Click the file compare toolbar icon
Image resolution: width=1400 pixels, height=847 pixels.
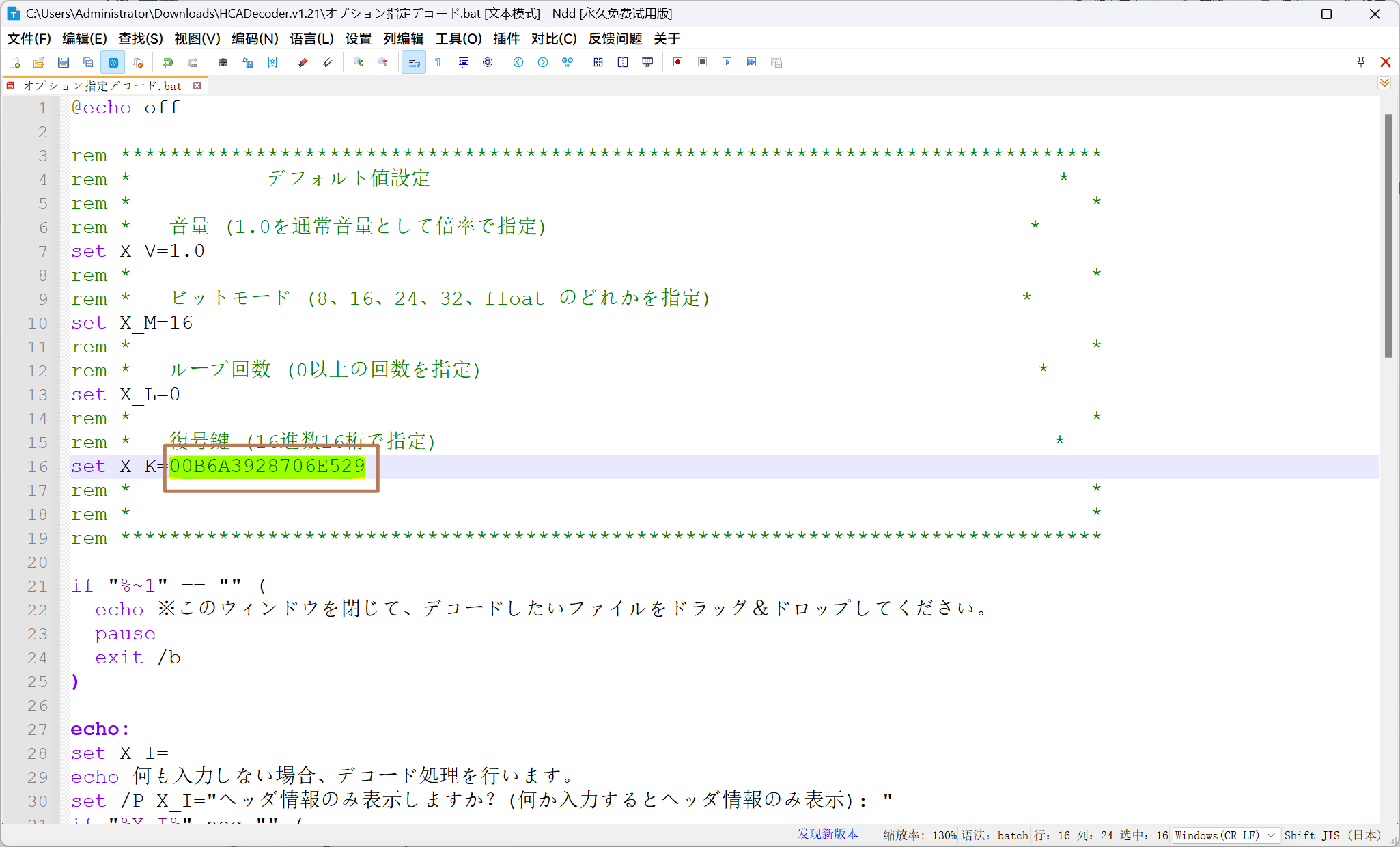598,62
